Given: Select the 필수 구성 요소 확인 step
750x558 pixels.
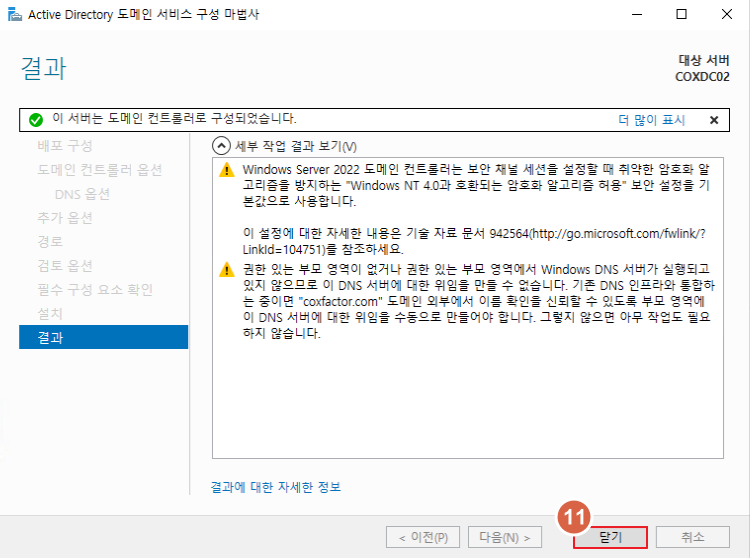Looking at the screenshot, I should [x=95, y=289].
